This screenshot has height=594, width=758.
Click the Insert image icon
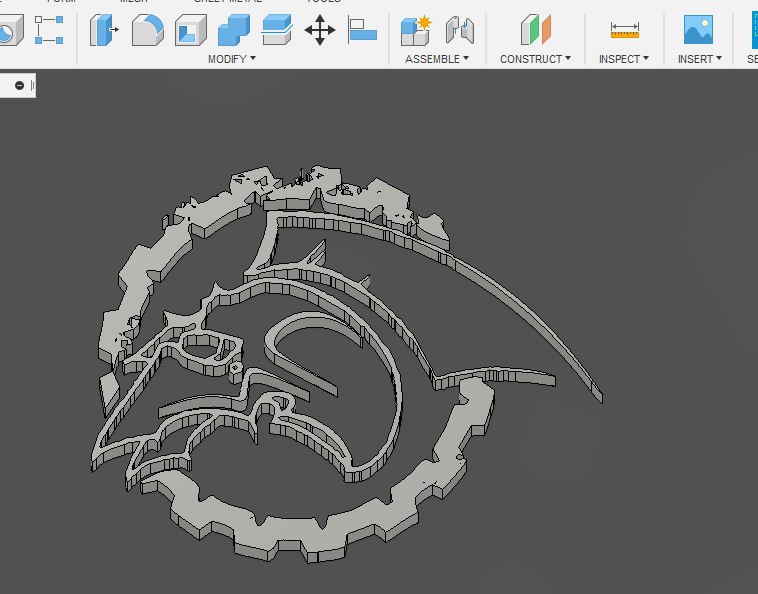(x=698, y=30)
